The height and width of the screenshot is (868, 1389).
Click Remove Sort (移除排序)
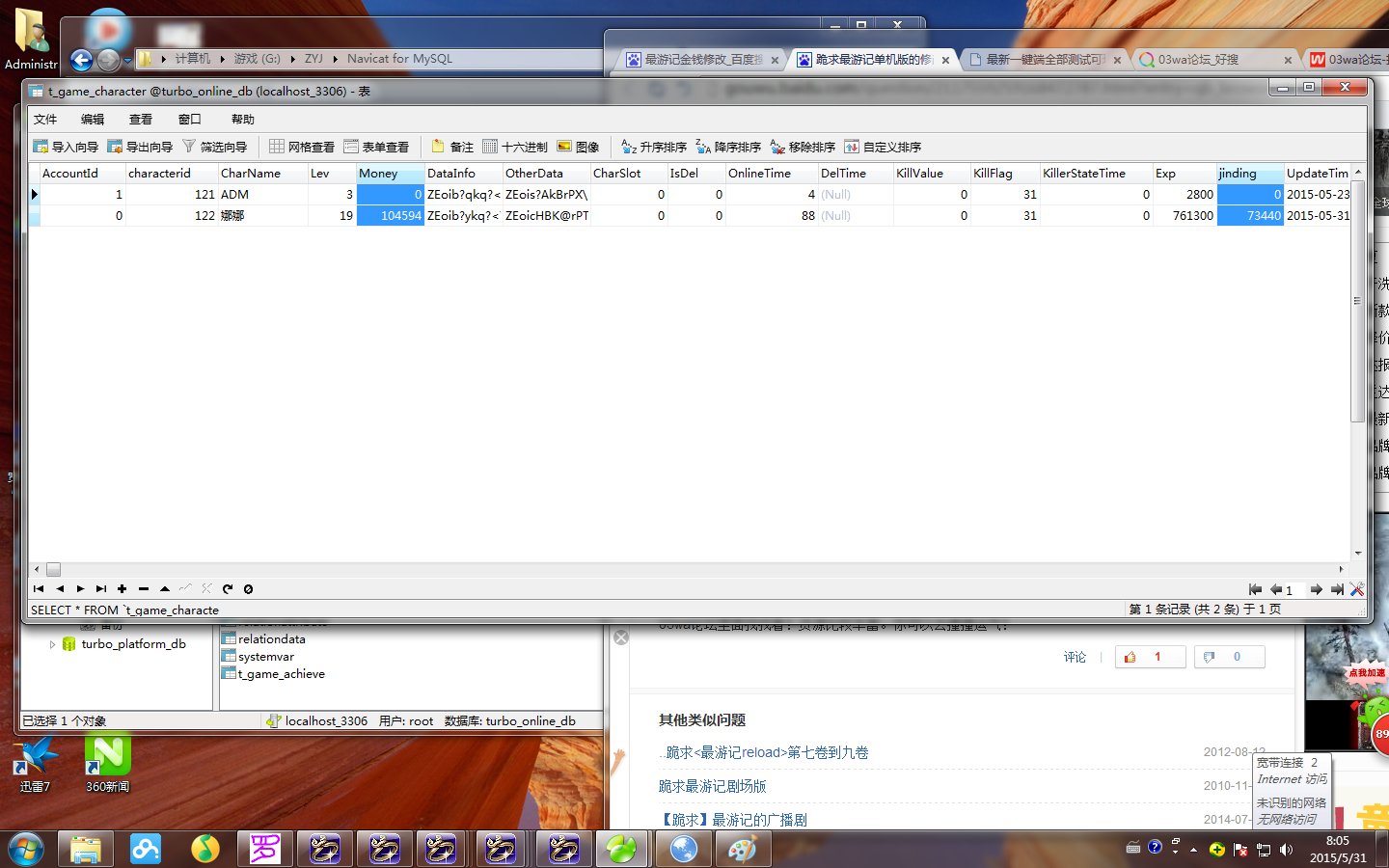(x=803, y=147)
